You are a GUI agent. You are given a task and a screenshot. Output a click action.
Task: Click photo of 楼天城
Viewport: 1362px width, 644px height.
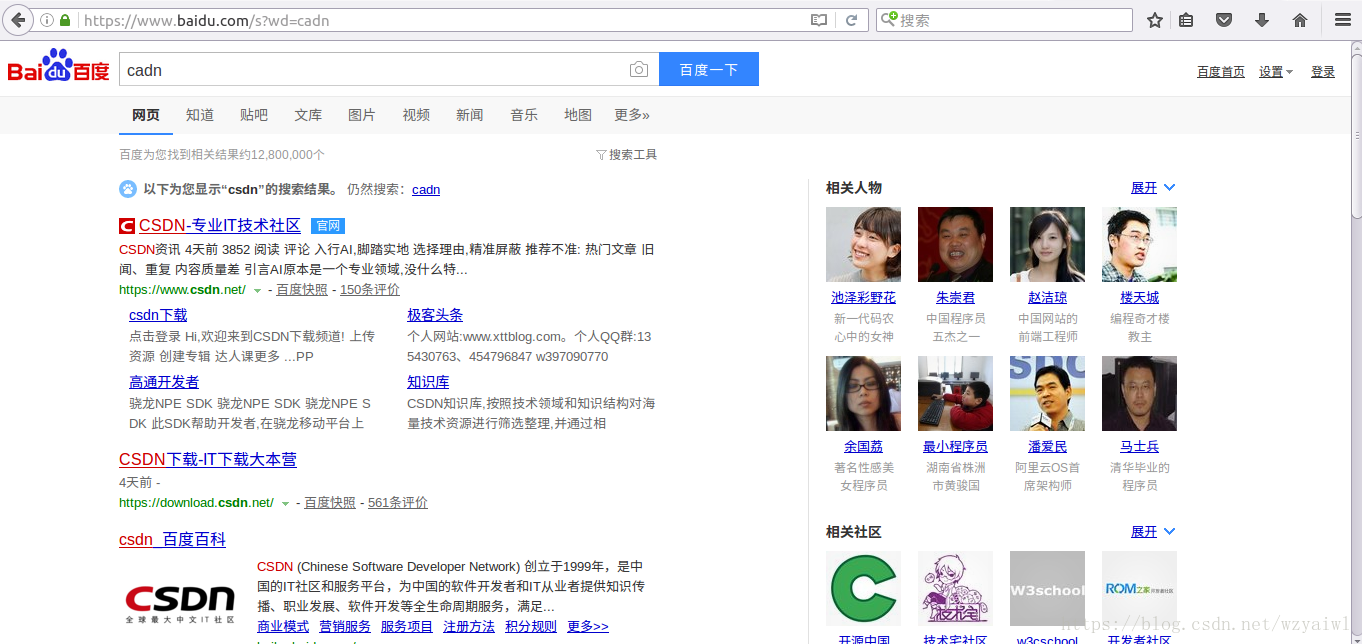pos(1139,244)
